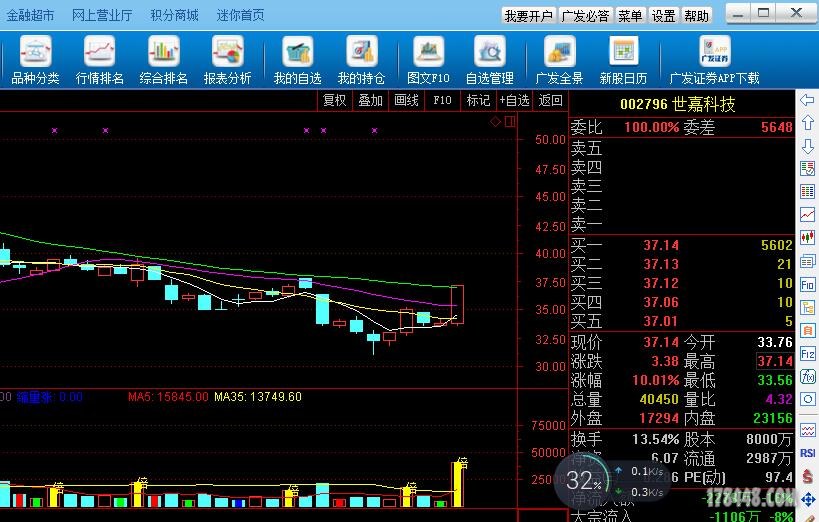Image resolution: width=819 pixels, height=522 pixels.
Task: Open 品种分类 category toolbar icon
Action: 36,60
